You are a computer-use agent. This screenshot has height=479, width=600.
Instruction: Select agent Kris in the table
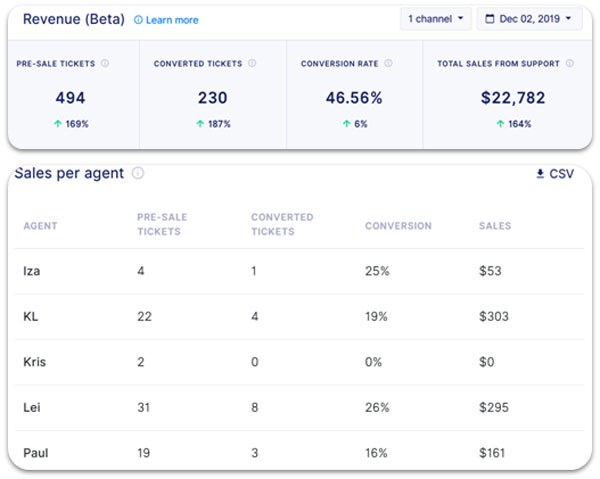[x=34, y=362]
